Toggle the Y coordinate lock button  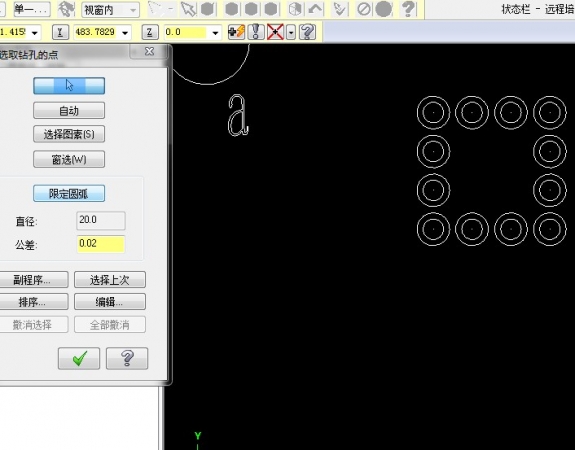(x=60, y=32)
